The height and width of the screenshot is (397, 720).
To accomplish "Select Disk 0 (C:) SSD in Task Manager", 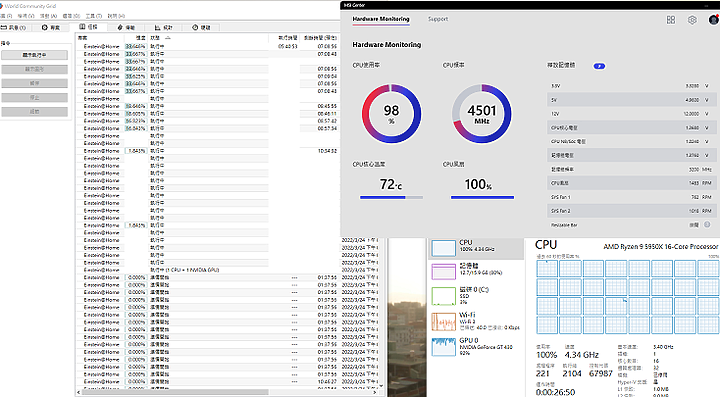I will tap(476, 296).
